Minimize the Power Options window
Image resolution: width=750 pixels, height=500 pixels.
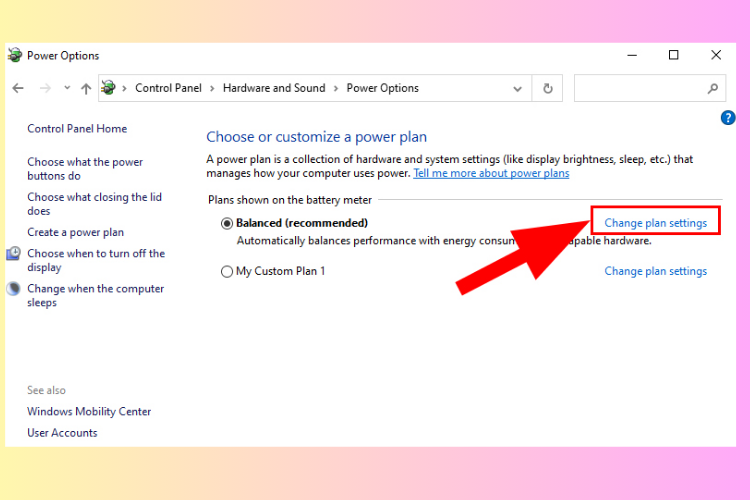point(632,55)
